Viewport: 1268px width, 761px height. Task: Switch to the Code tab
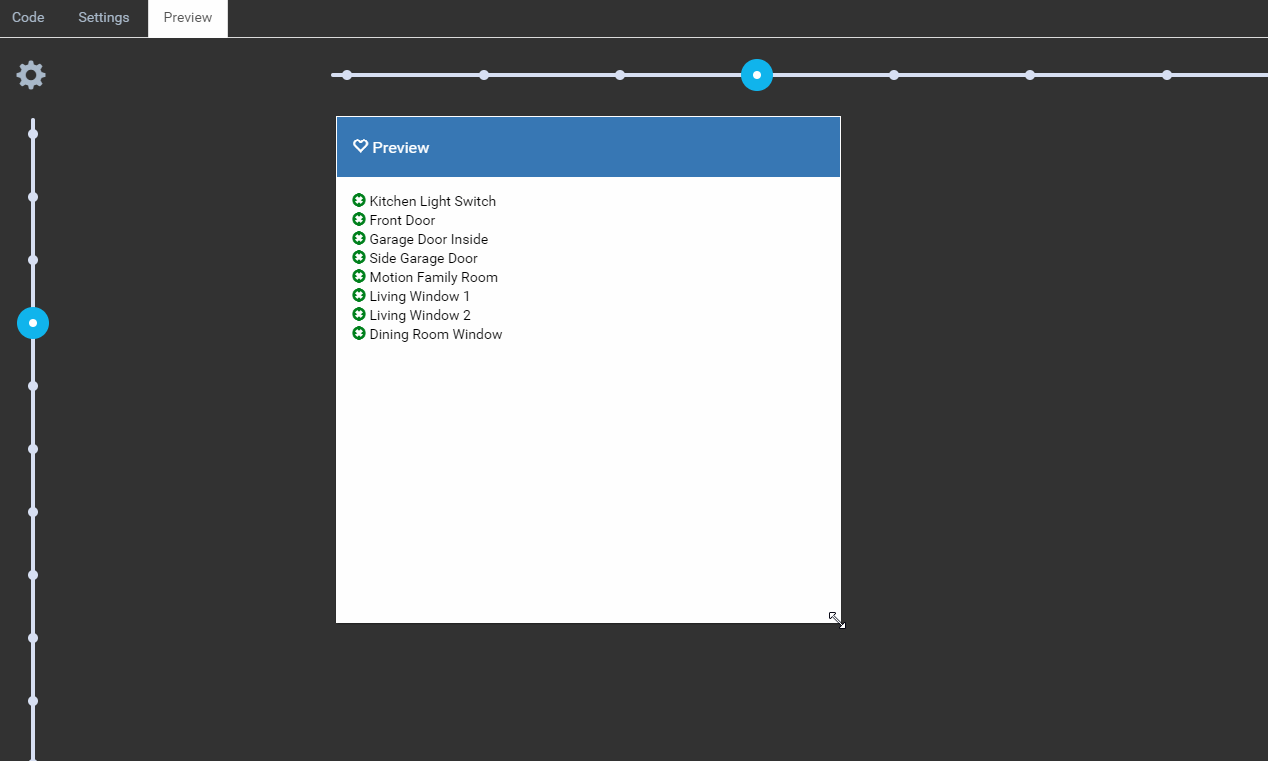(x=28, y=17)
